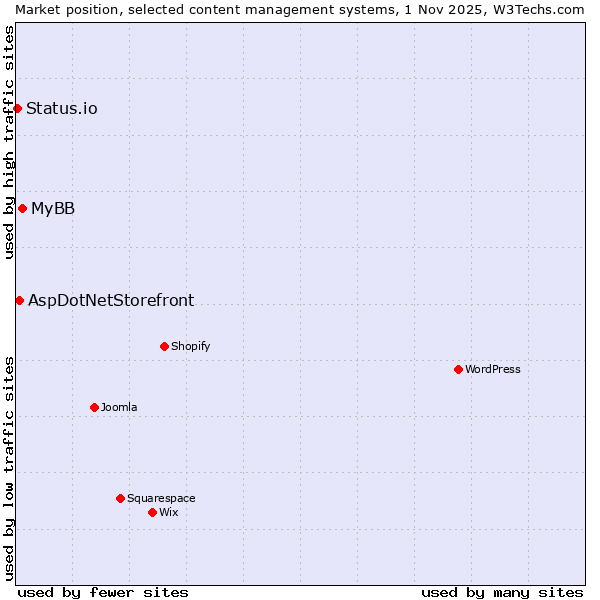Open the AspDotNetStorefront label
This screenshot has width=600, height=600.
click(x=111, y=300)
